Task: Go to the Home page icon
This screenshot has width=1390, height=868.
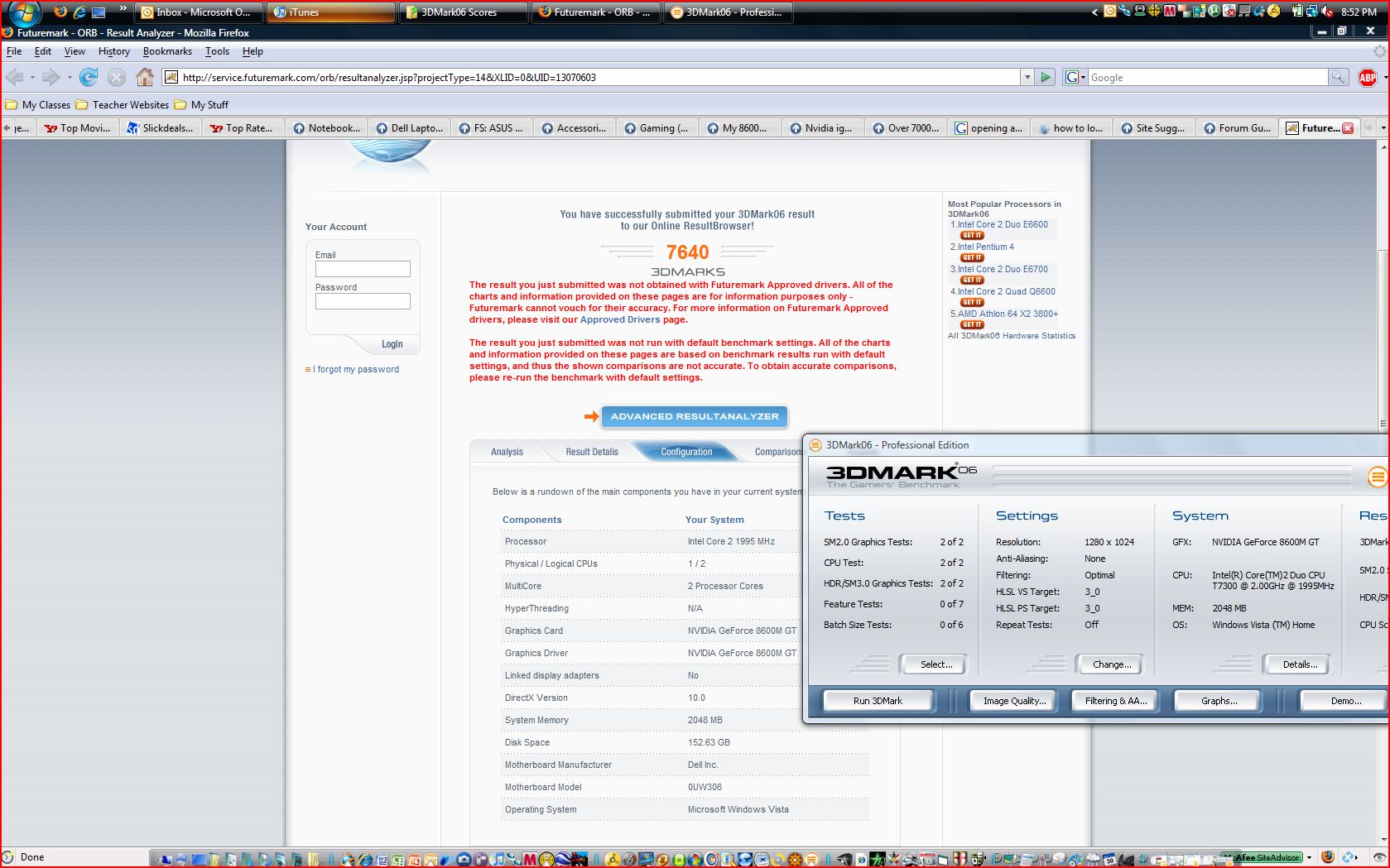Action: tap(145, 77)
